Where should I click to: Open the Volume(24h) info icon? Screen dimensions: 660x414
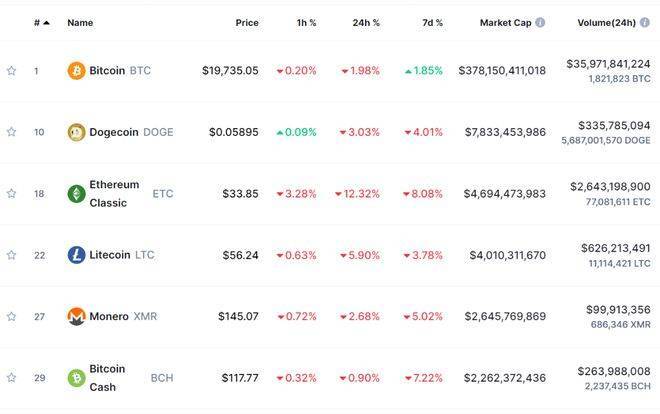tap(644, 22)
